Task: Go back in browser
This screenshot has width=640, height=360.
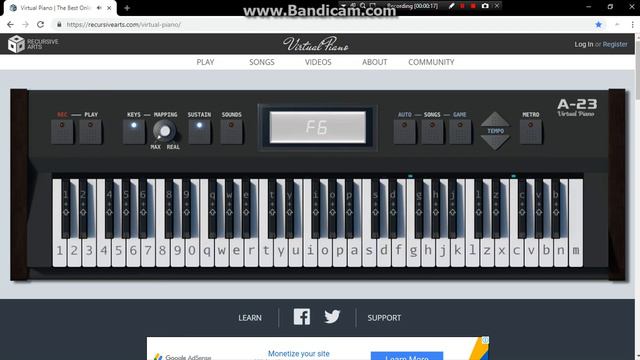Action: coord(11,24)
